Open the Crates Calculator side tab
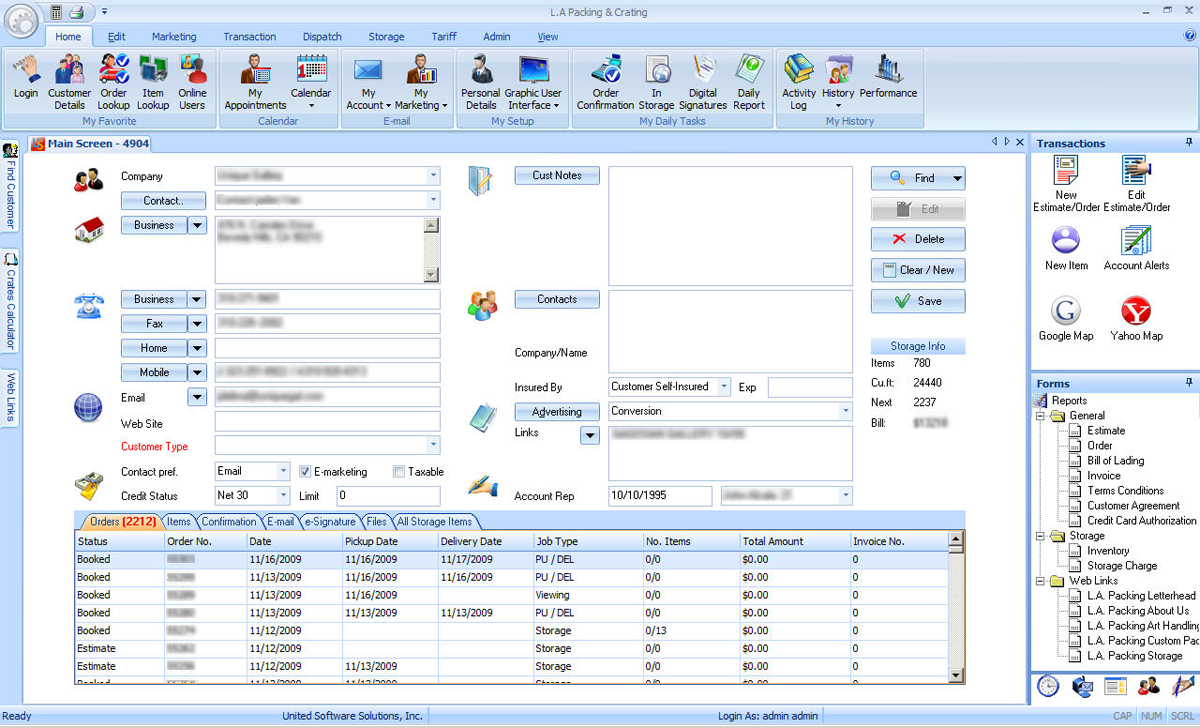This screenshot has height=728, width=1200. click(x=11, y=300)
